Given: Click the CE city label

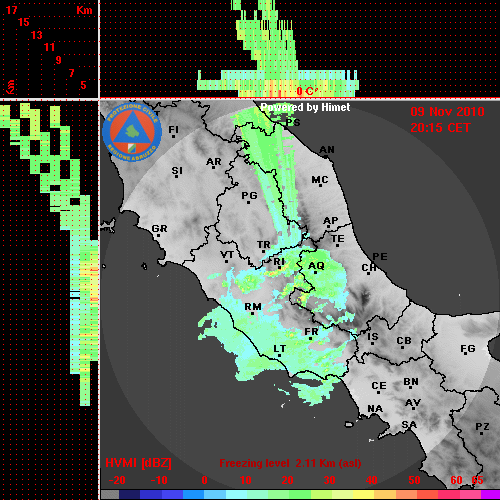Looking at the screenshot, I should [x=379, y=386].
